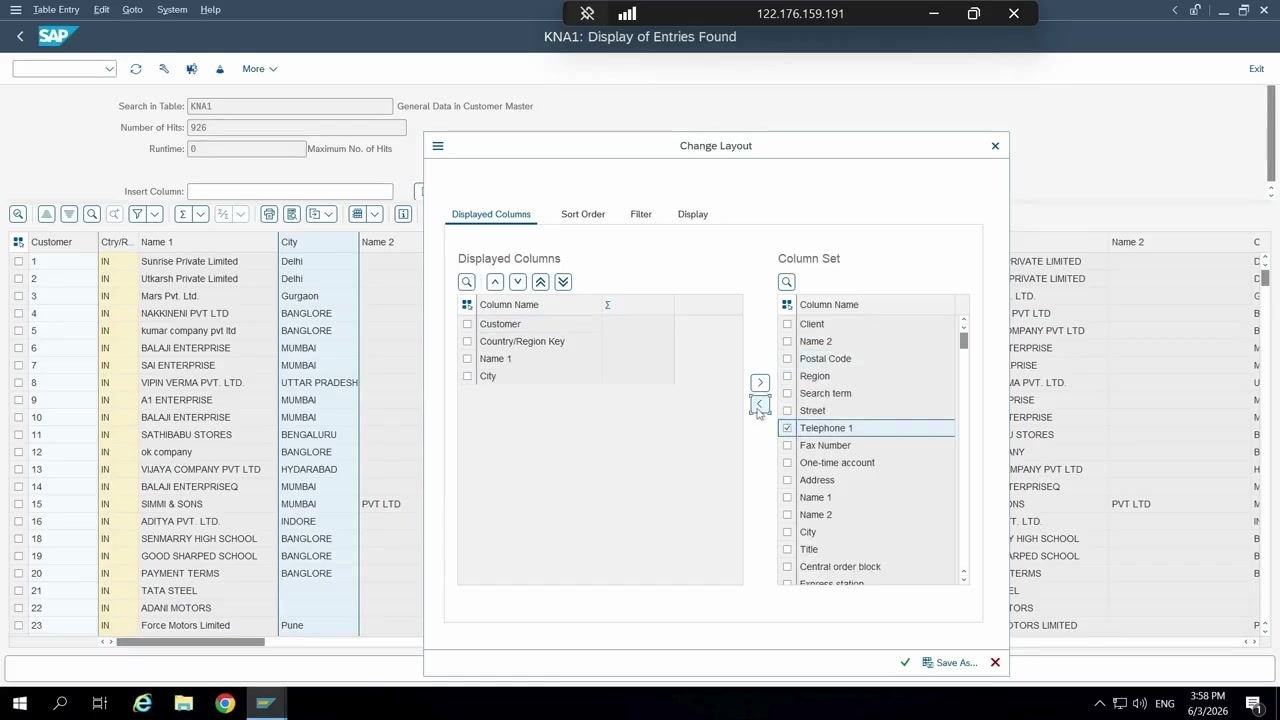Switch to the Sort Order tab

pyautogui.click(x=583, y=214)
